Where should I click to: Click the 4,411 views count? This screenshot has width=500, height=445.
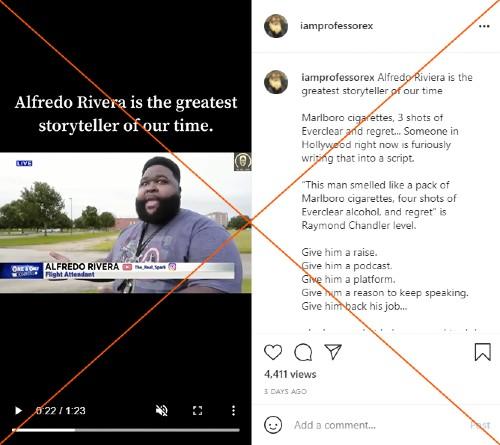290,374
